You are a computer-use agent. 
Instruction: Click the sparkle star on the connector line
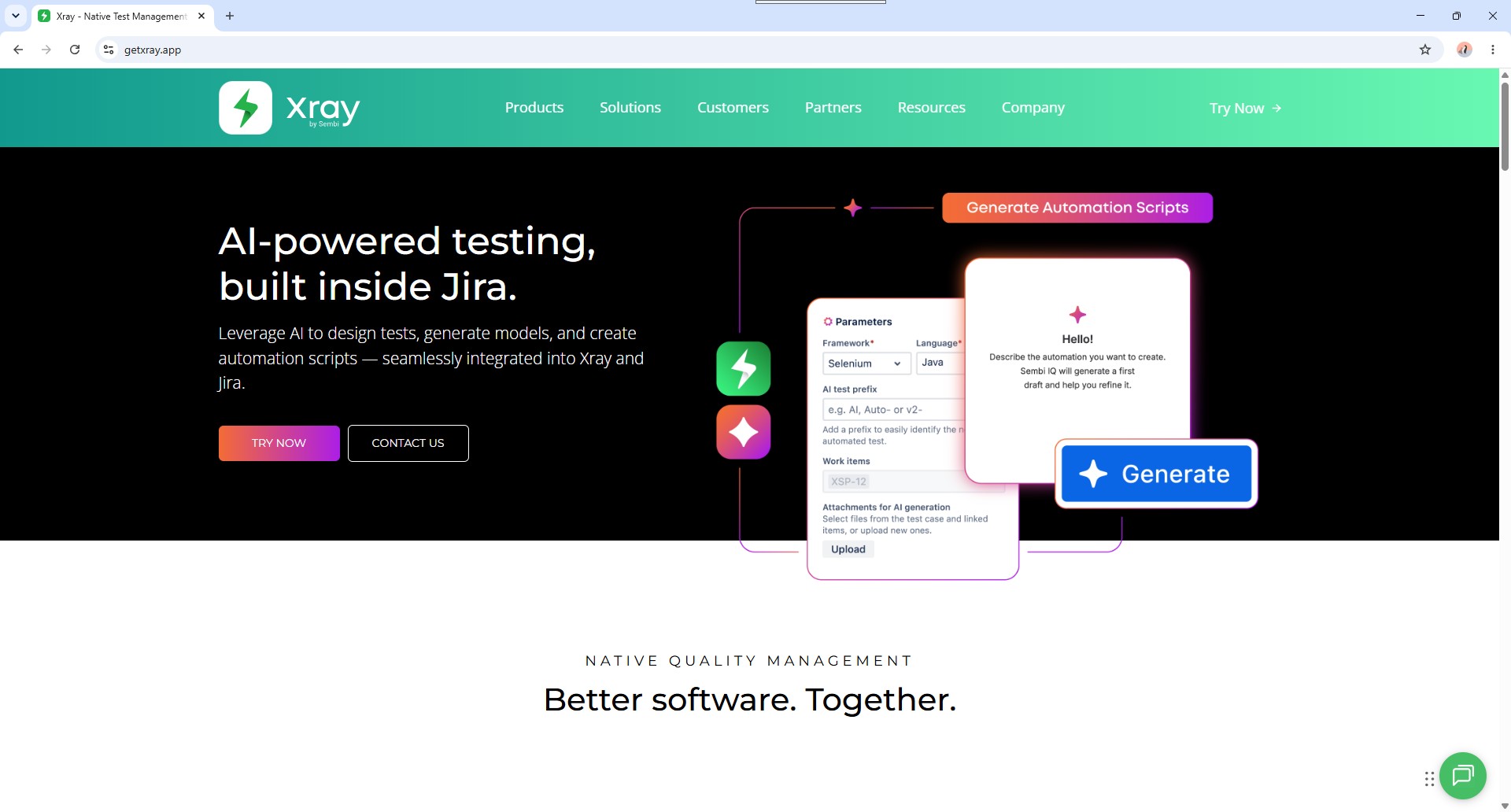[x=853, y=208]
